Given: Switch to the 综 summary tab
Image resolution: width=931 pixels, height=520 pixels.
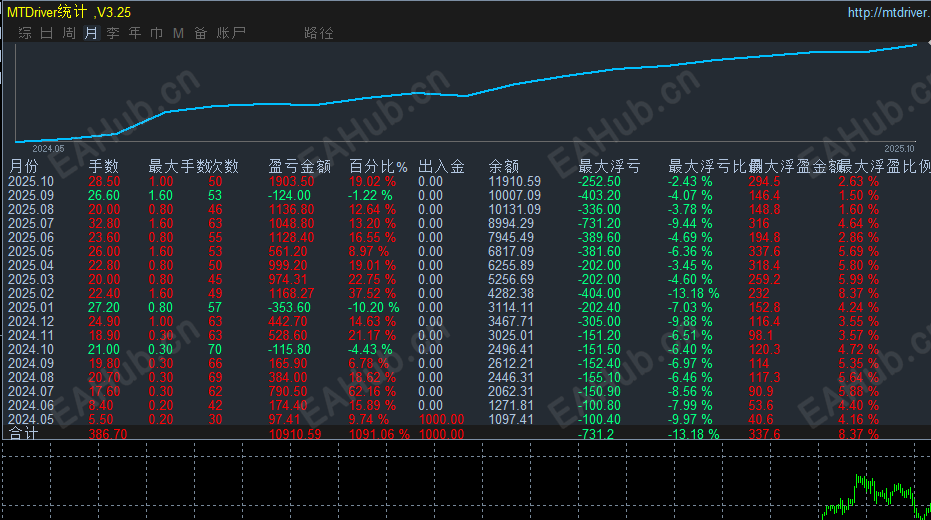Looking at the screenshot, I should click(x=25, y=33).
